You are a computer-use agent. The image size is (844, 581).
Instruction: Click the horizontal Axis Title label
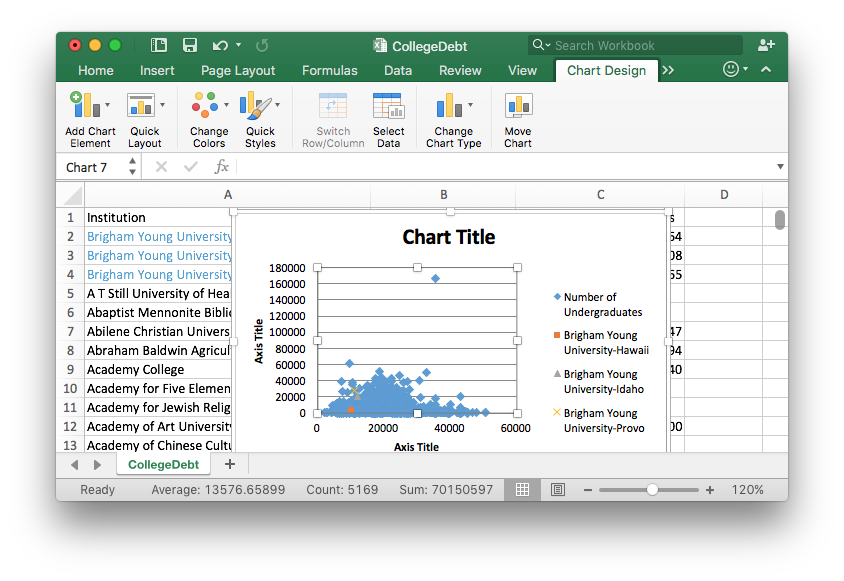tap(416, 447)
